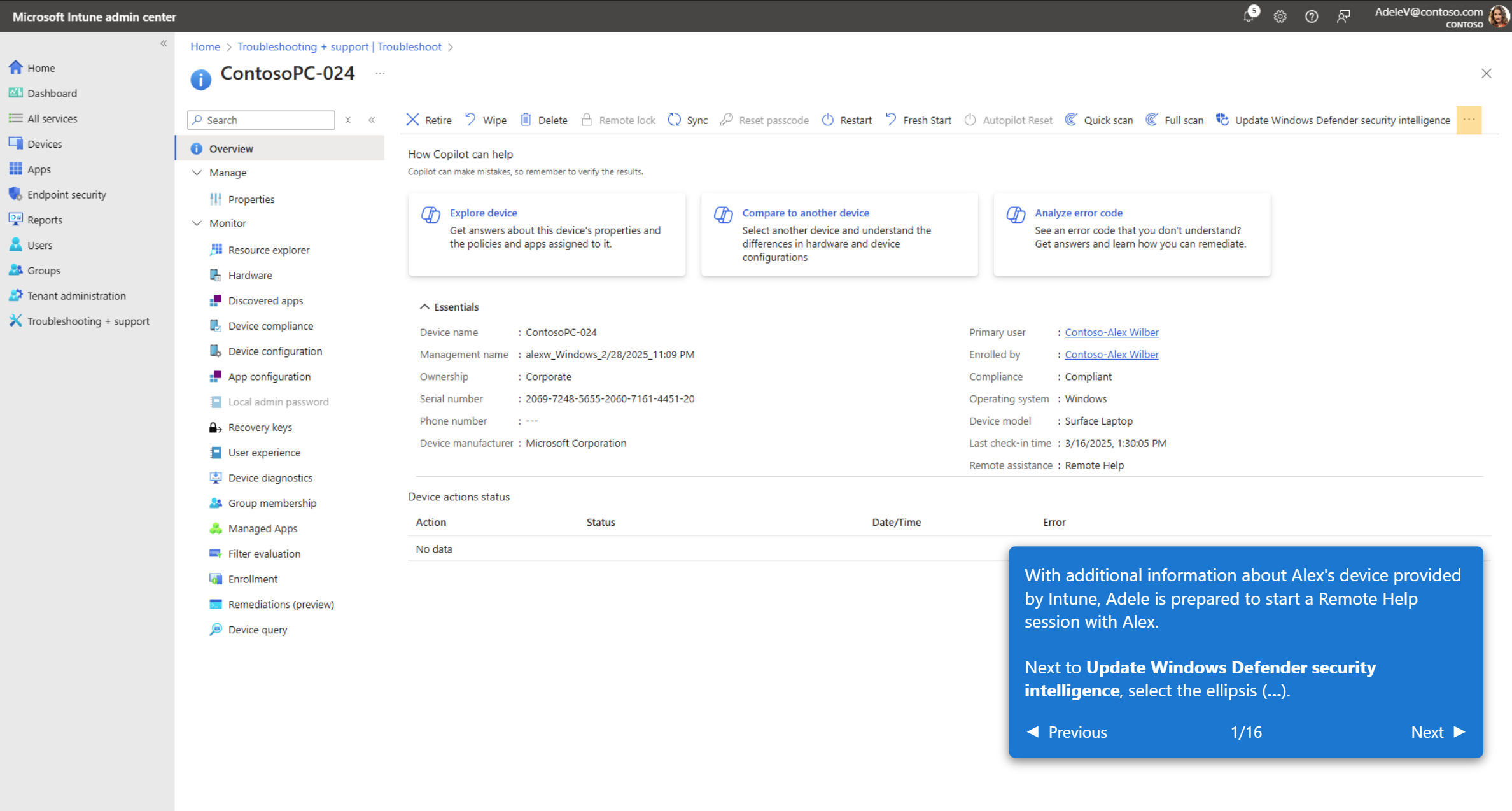
Task: Open the Primary user Contoso-Alex Wilber link
Action: coord(1111,332)
